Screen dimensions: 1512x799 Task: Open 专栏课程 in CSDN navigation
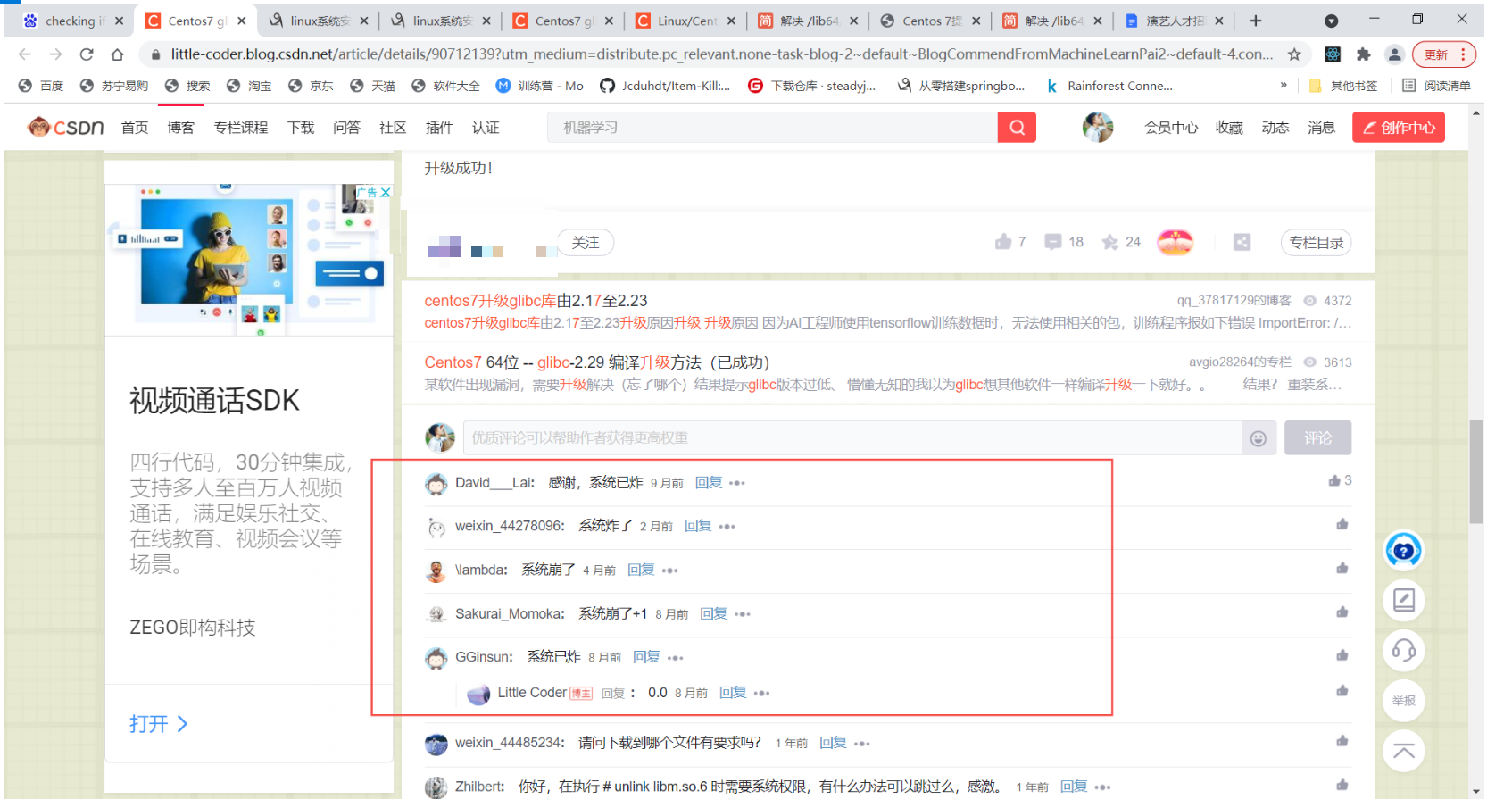[241, 128]
